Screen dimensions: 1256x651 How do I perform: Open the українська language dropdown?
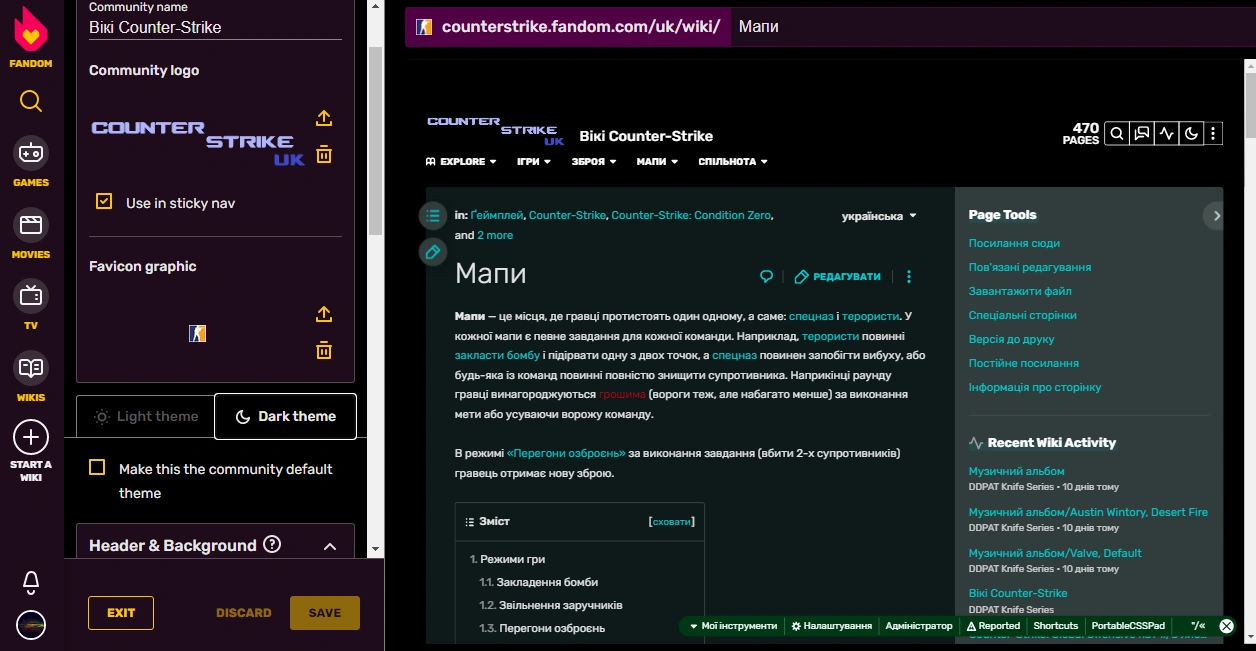point(879,216)
